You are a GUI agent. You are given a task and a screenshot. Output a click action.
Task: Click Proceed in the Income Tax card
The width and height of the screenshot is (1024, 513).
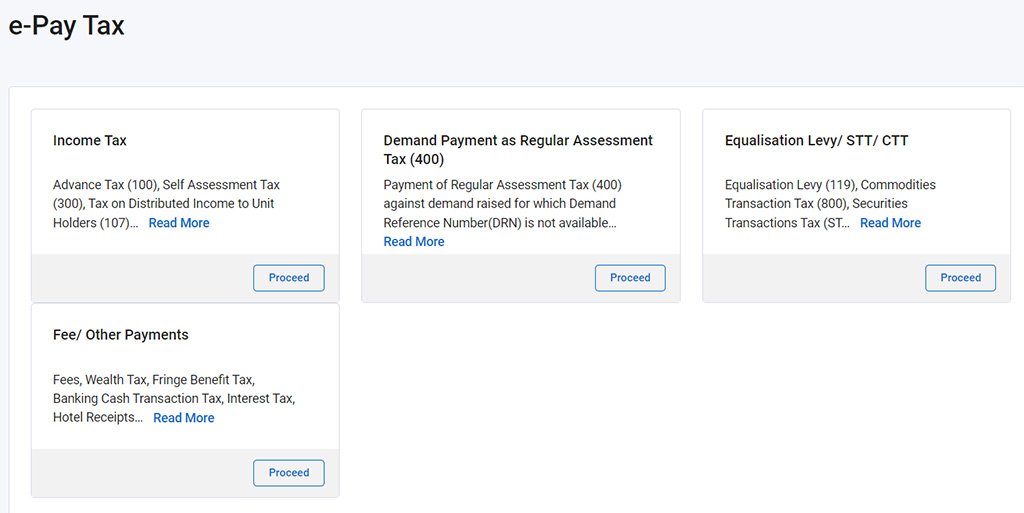coord(289,278)
